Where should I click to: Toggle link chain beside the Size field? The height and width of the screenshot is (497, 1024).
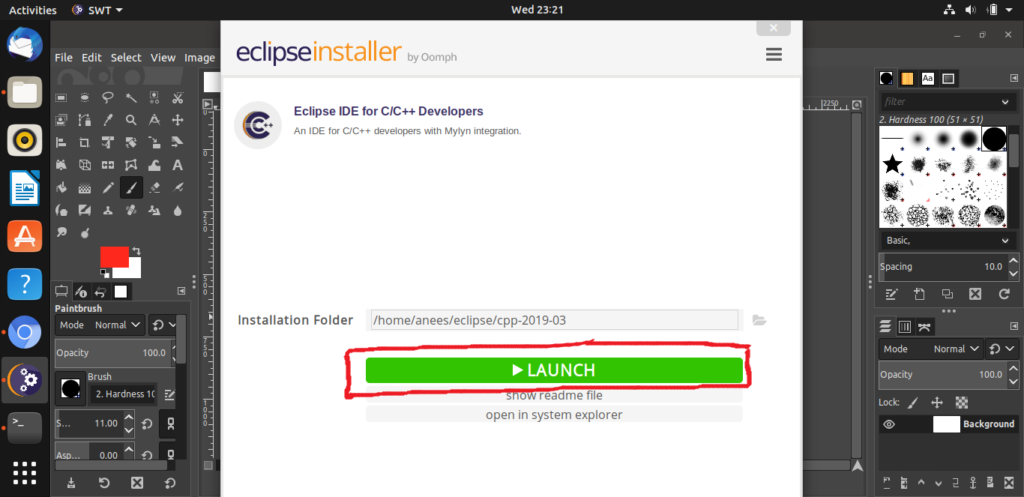170,424
